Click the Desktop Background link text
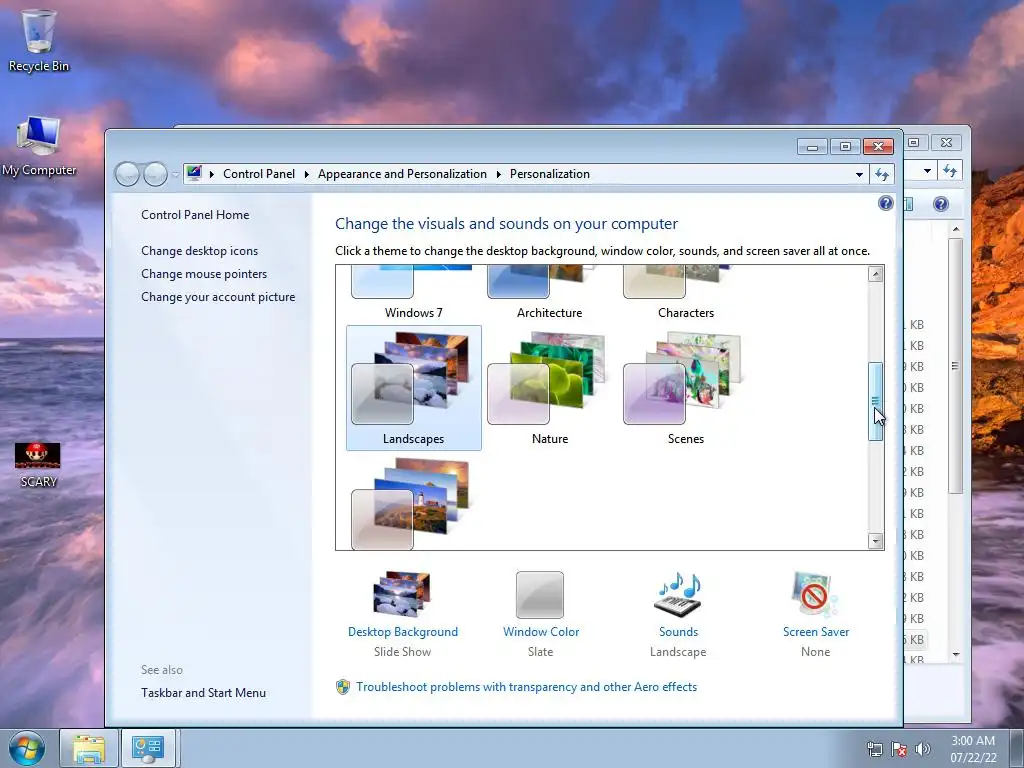This screenshot has width=1024, height=768. click(403, 632)
